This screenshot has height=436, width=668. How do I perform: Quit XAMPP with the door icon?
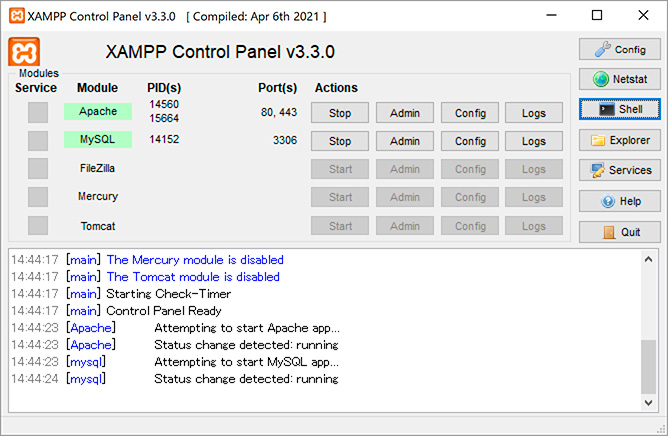click(619, 232)
